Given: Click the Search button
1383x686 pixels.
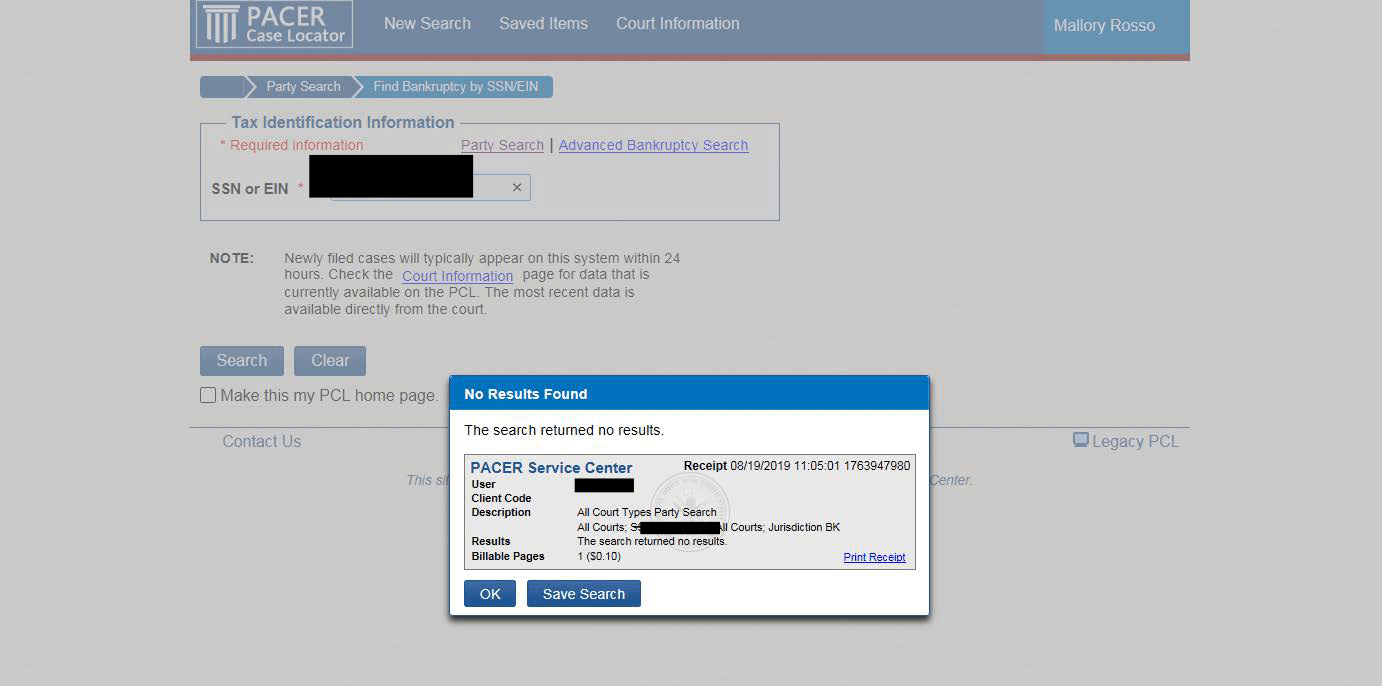Looking at the screenshot, I should pyautogui.click(x=242, y=361).
